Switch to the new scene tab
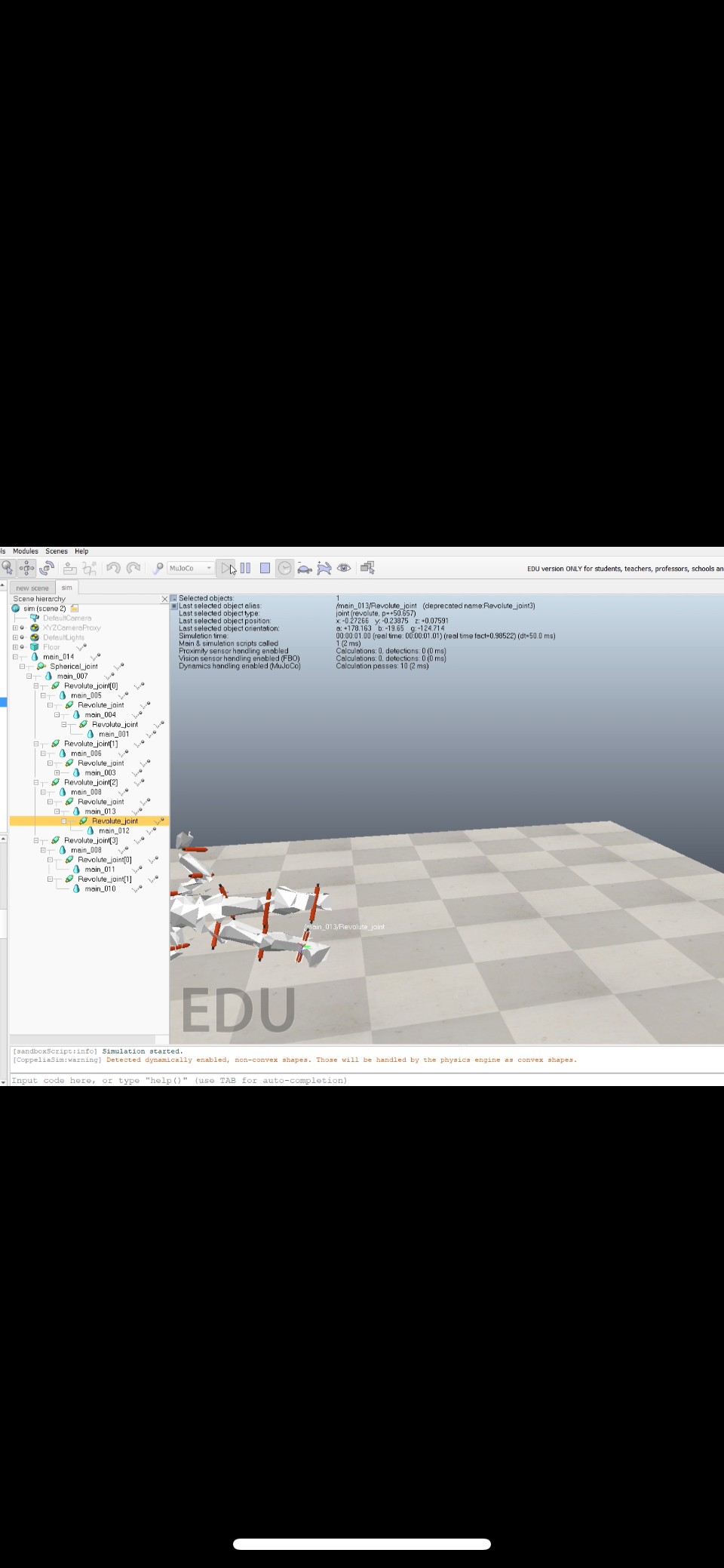The image size is (724, 1568). coord(32,588)
